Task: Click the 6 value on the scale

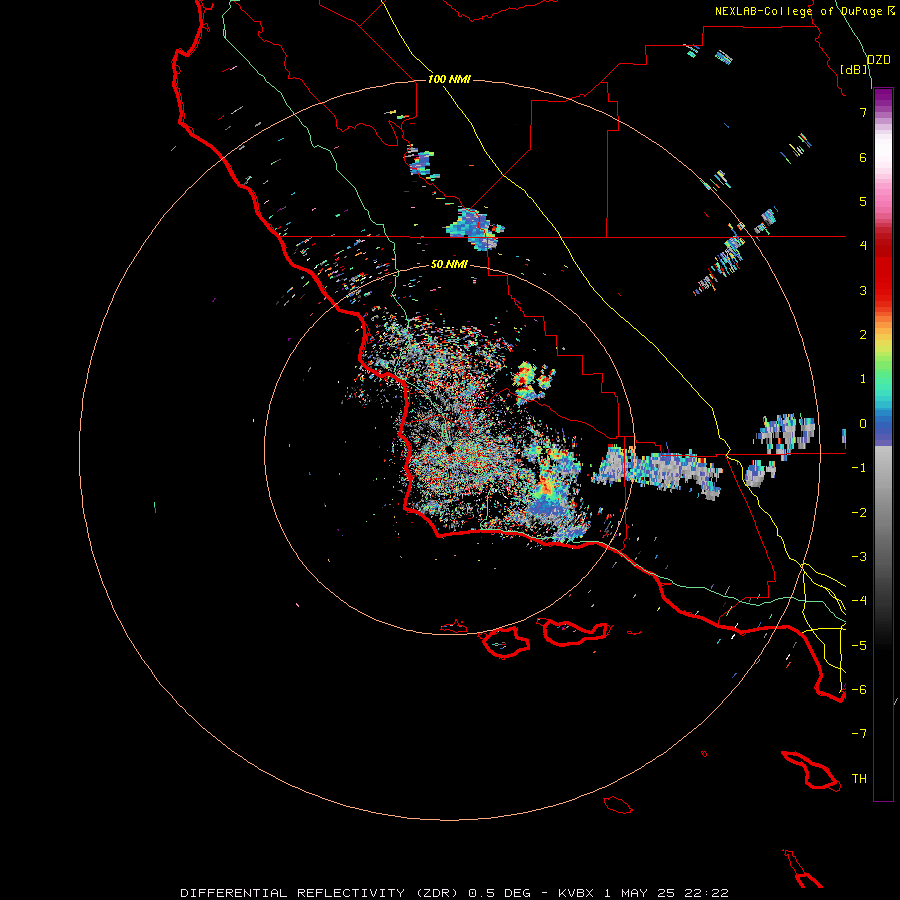Action: point(863,157)
